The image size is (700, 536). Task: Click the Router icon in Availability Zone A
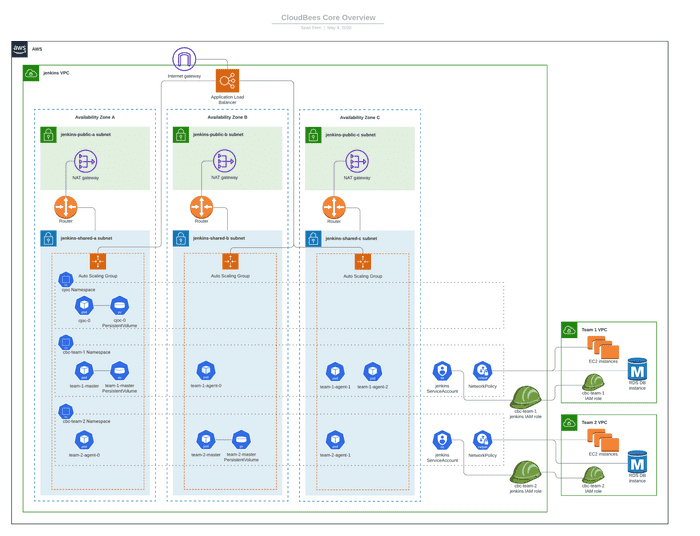[66, 207]
